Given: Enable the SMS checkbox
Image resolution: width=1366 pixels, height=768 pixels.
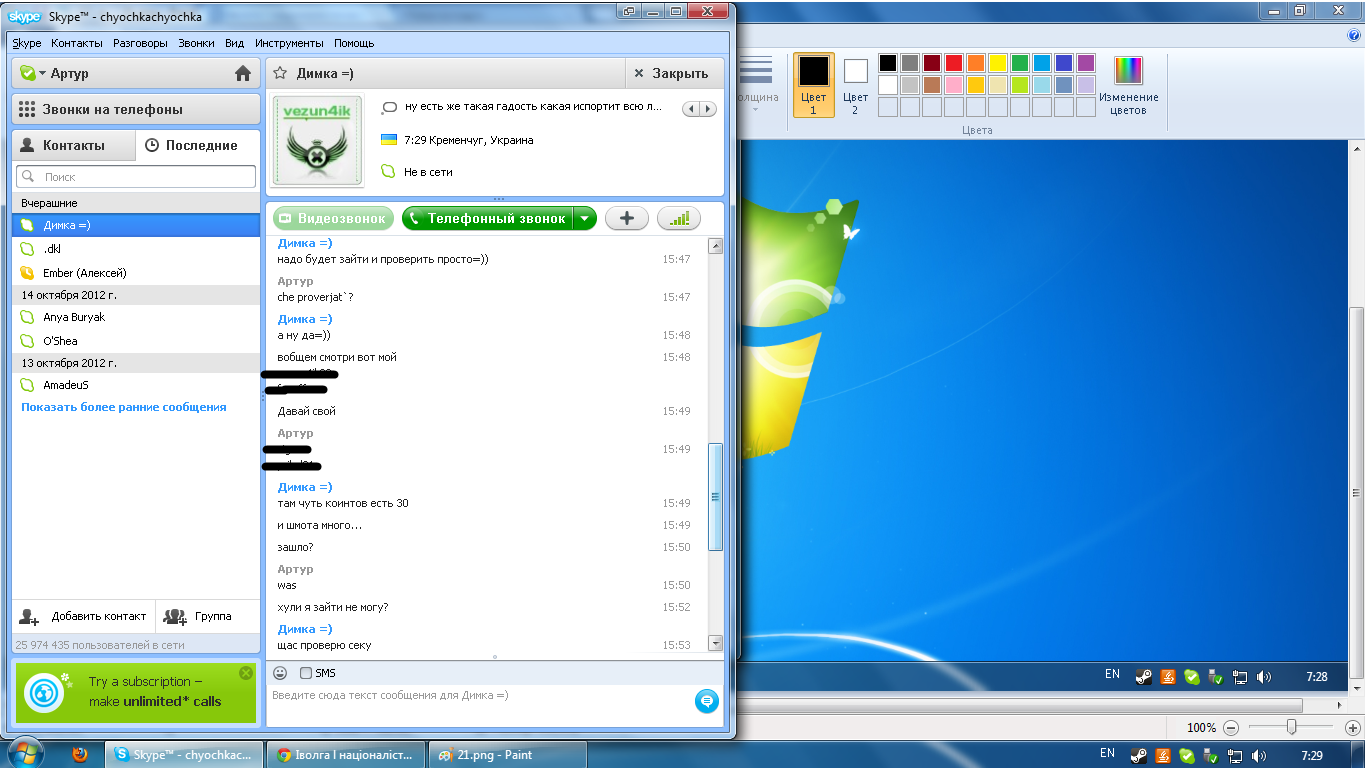Looking at the screenshot, I should click(306, 673).
